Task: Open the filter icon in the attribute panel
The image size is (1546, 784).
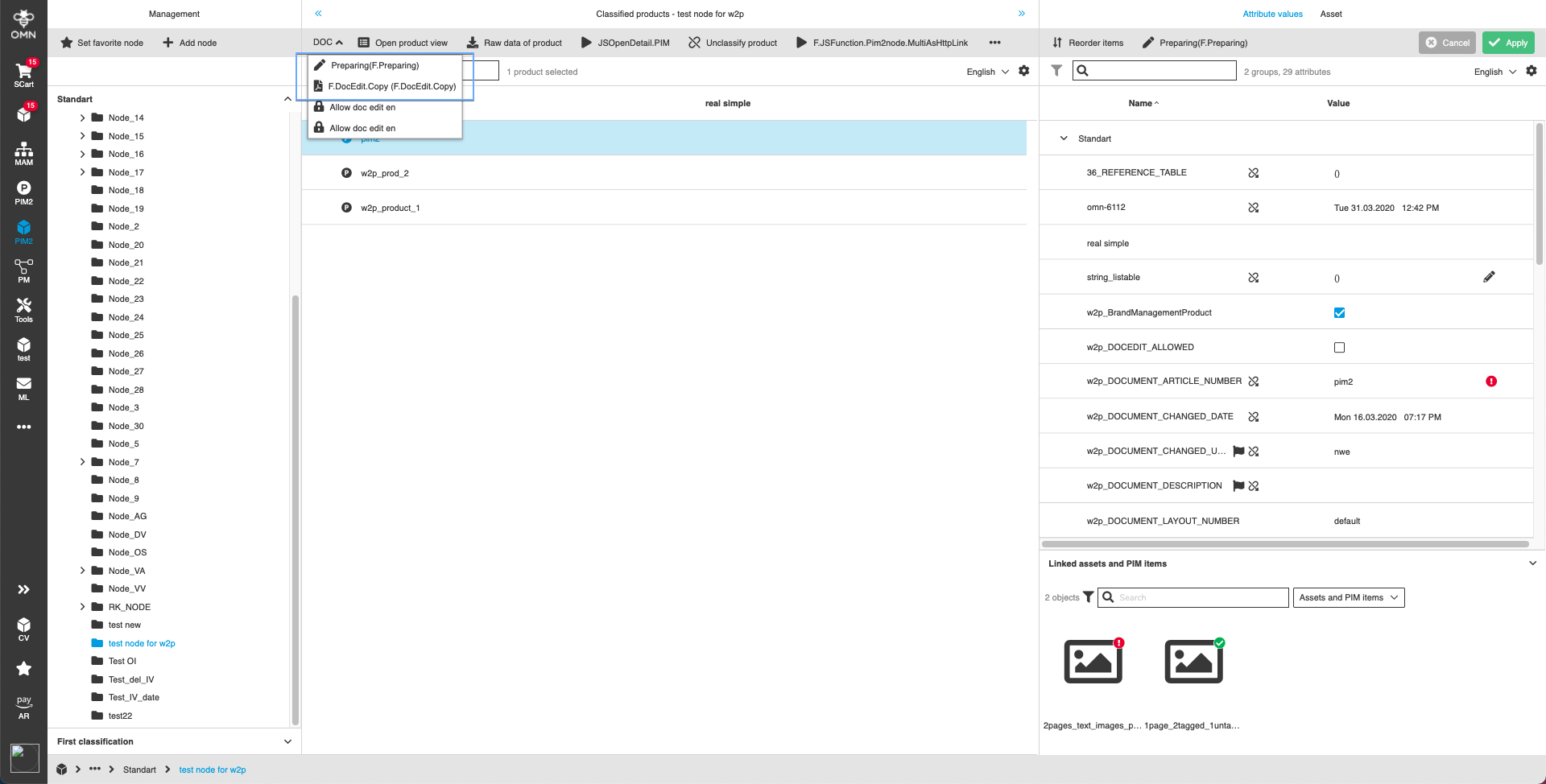Action: tap(1056, 71)
